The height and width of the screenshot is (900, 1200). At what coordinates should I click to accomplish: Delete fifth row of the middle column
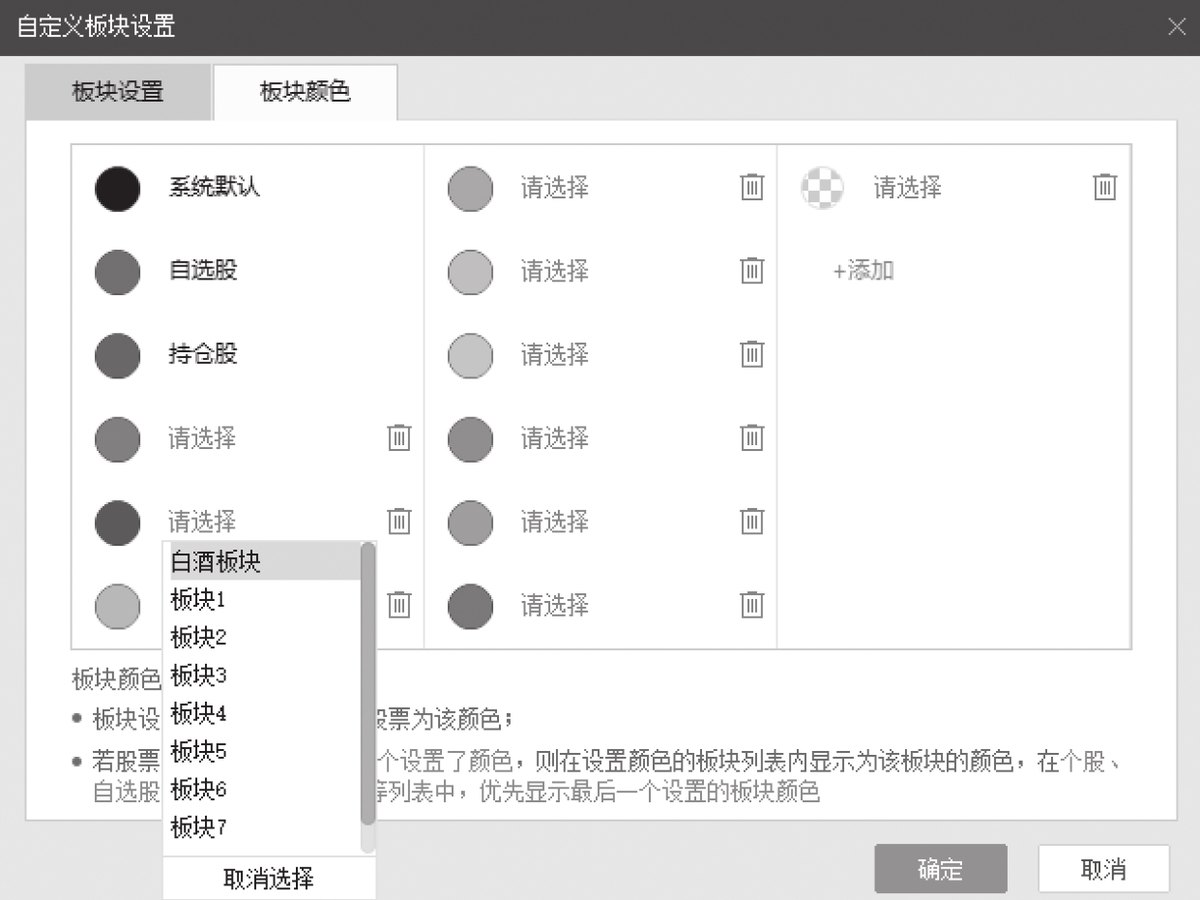752,521
